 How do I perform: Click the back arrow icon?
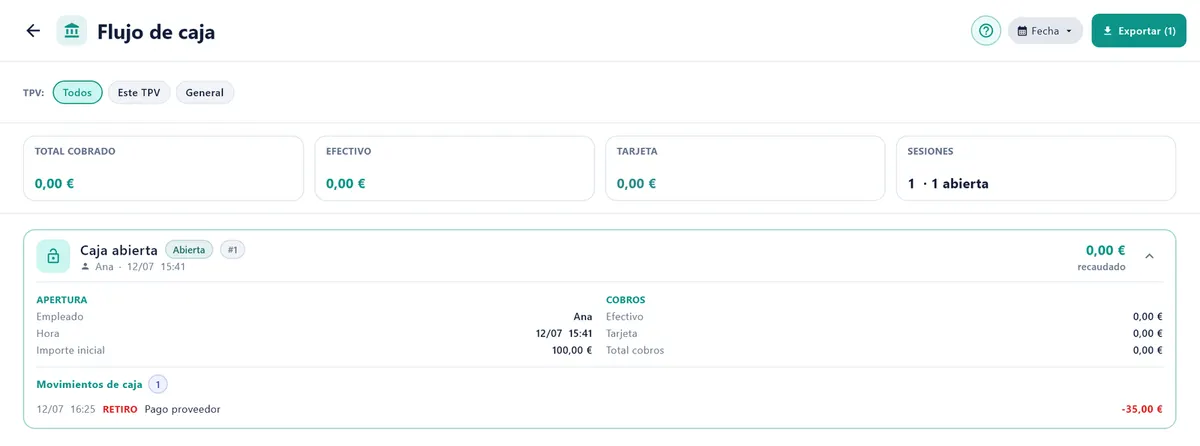tap(33, 31)
